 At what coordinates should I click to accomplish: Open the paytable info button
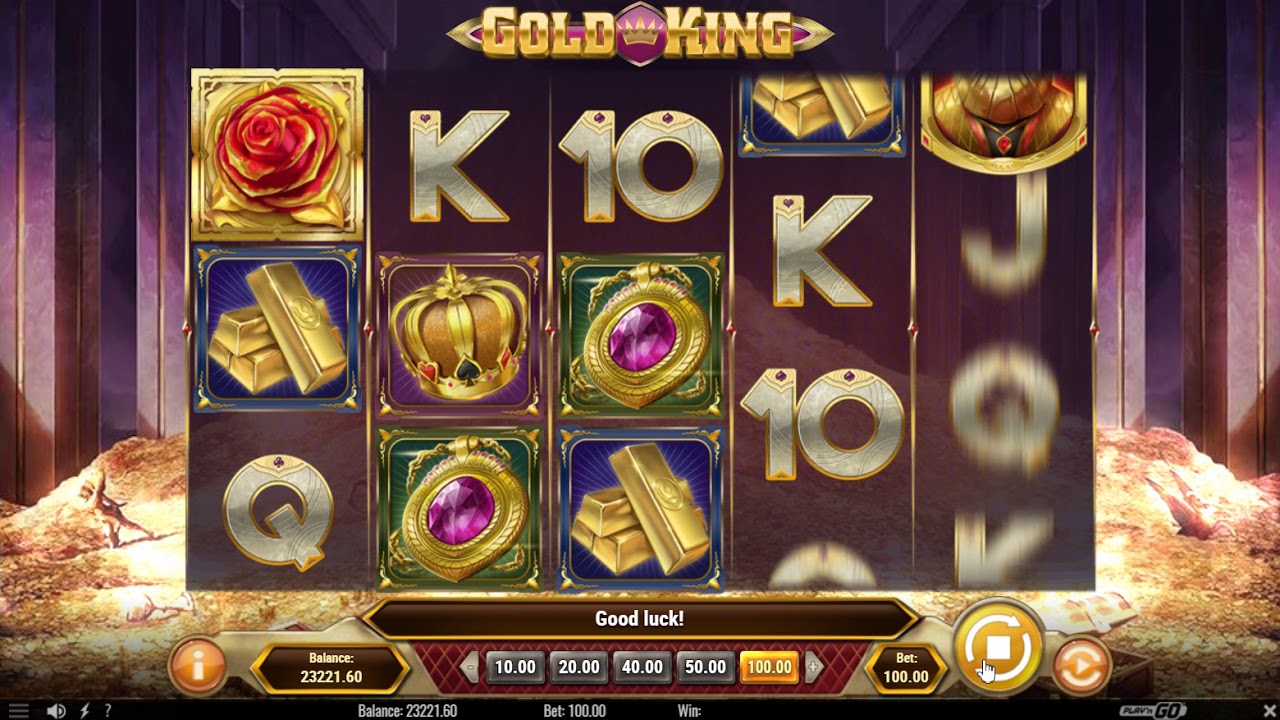197,666
